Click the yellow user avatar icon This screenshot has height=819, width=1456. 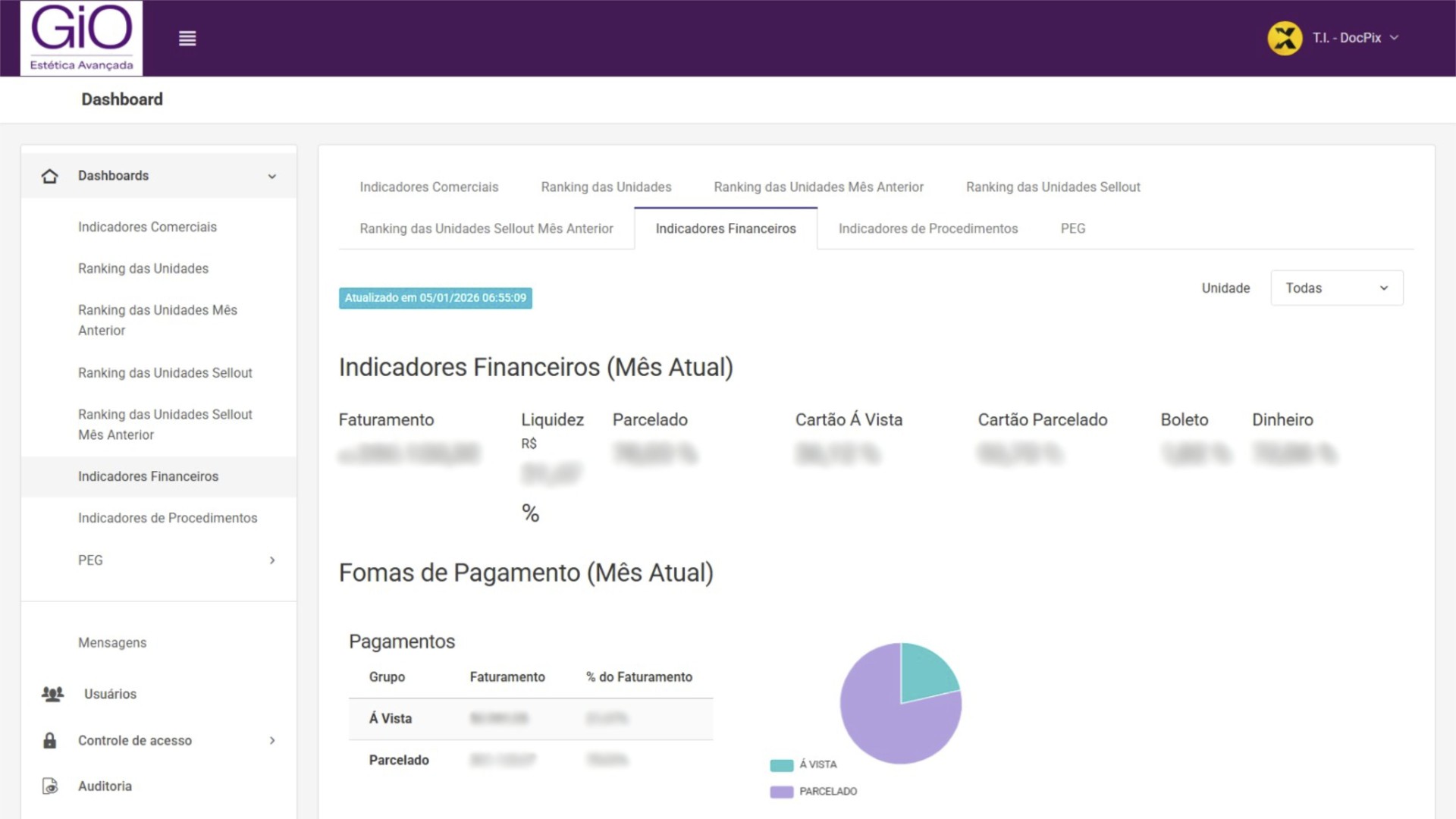(1285, 38)
